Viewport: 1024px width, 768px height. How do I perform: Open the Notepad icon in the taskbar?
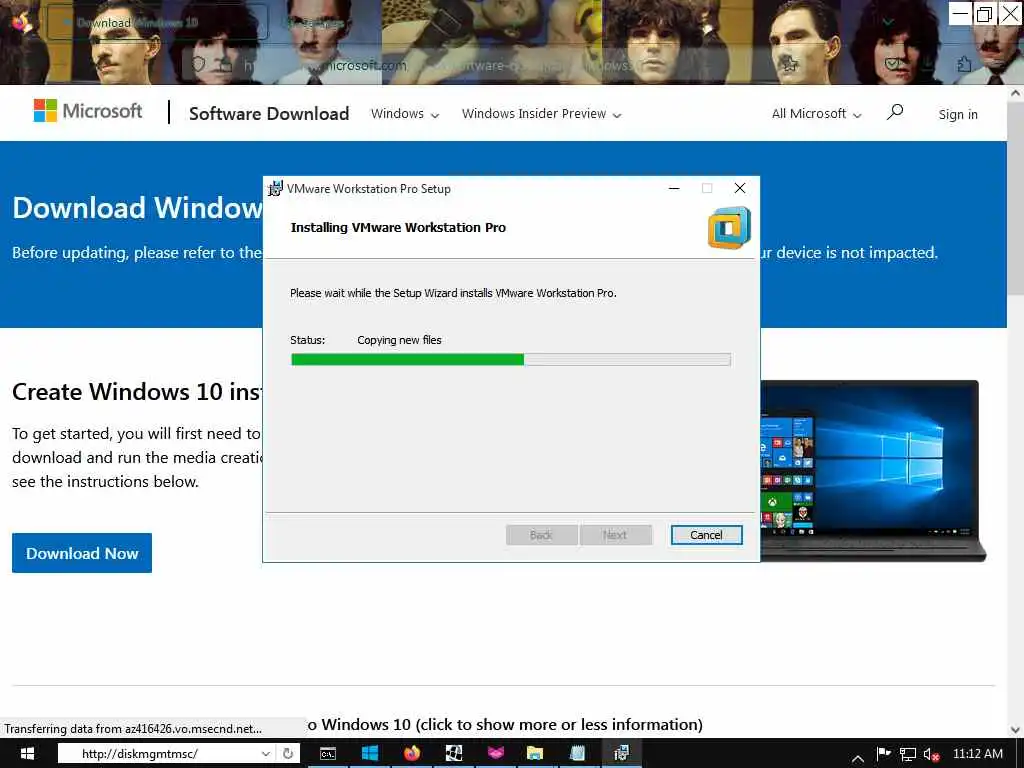tap(577, 754)
